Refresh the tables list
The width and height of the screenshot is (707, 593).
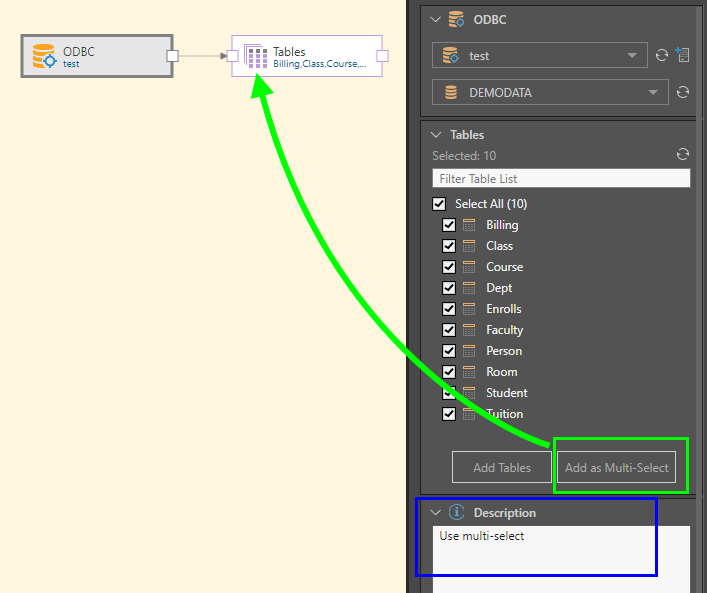pos(683,154)
